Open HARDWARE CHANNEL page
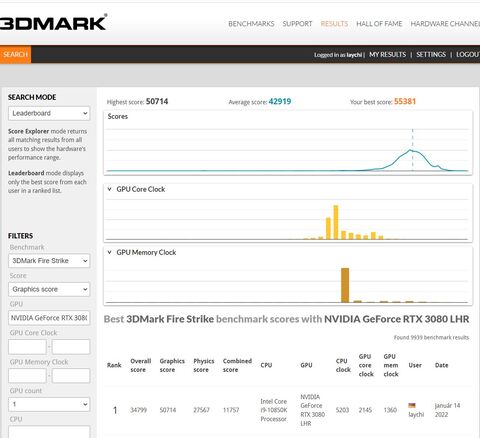Screen dimensions: 480x438 pyautogui.click(x=445, y=24)
